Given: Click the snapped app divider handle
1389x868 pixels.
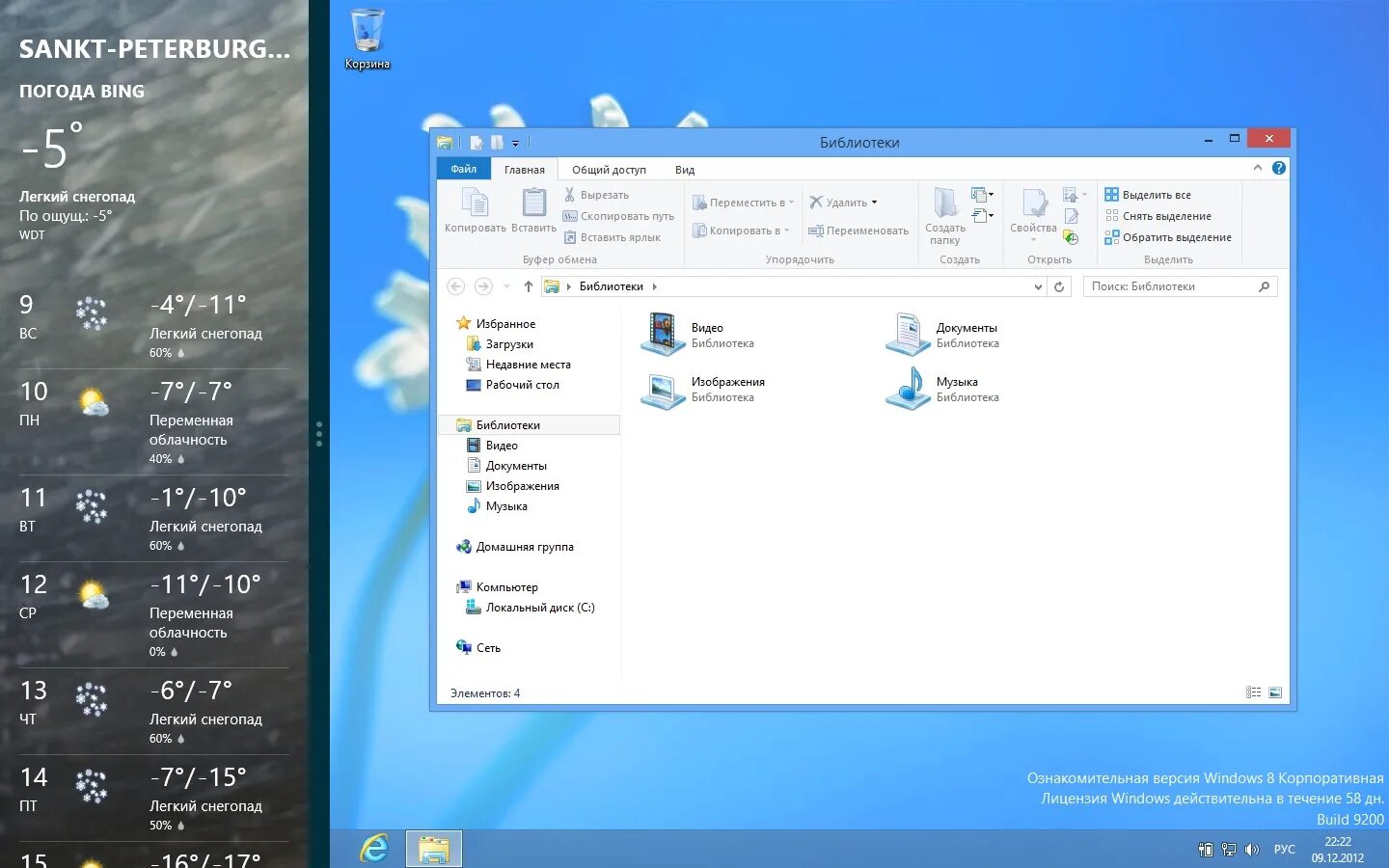Looking at the screenshot, I should coord(319,434).
